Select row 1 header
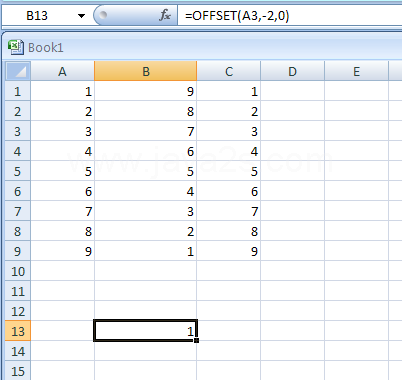The image size is (402, 380). pyautogui.click(x=18, y=91)
